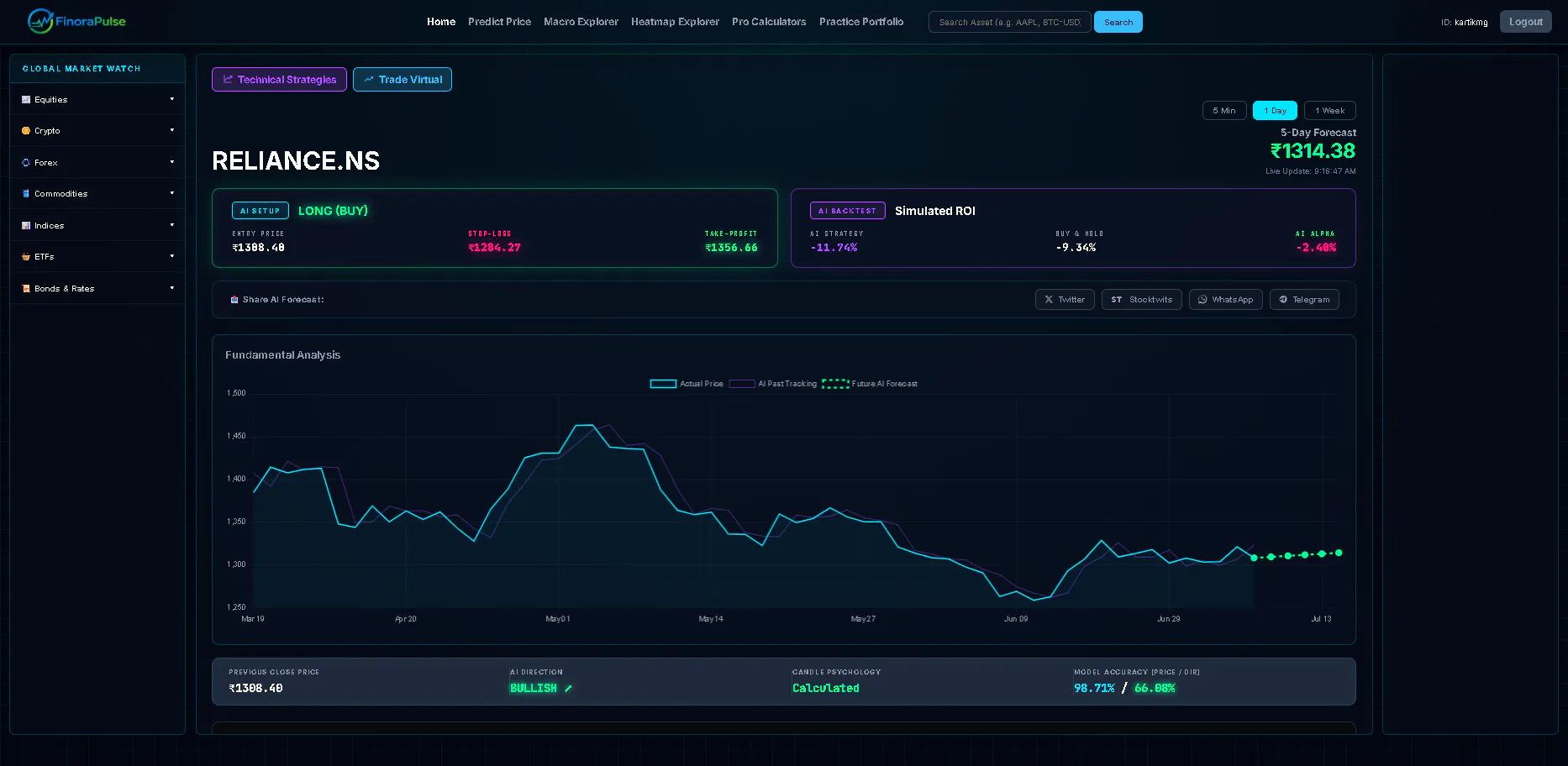Viewport: 1568px width, 766px height.
Task: Click the AI Alpha value -2.40%
Action: 1316,248
